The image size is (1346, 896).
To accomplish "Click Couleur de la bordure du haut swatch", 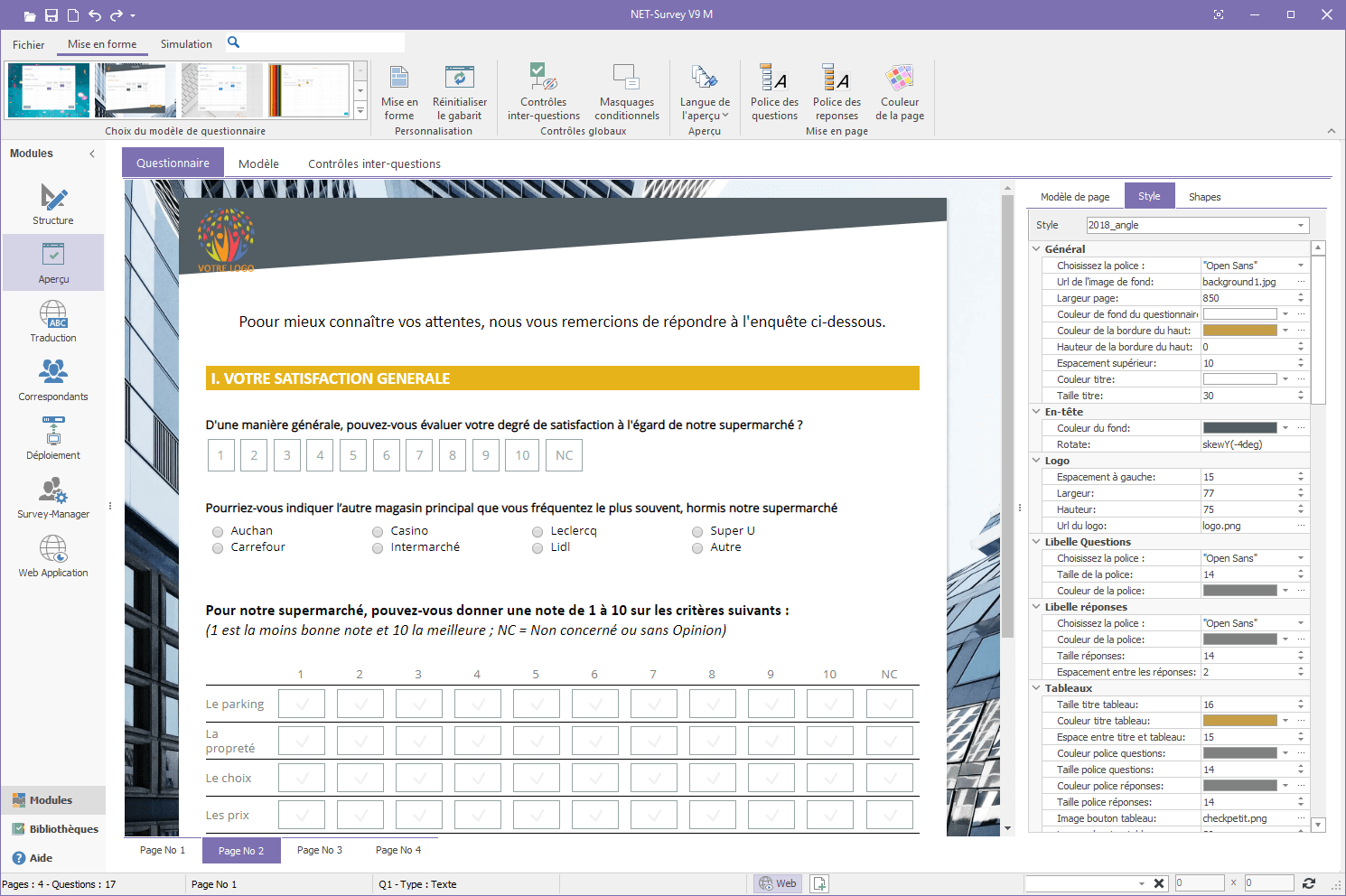I will (x=1240, y=330).
